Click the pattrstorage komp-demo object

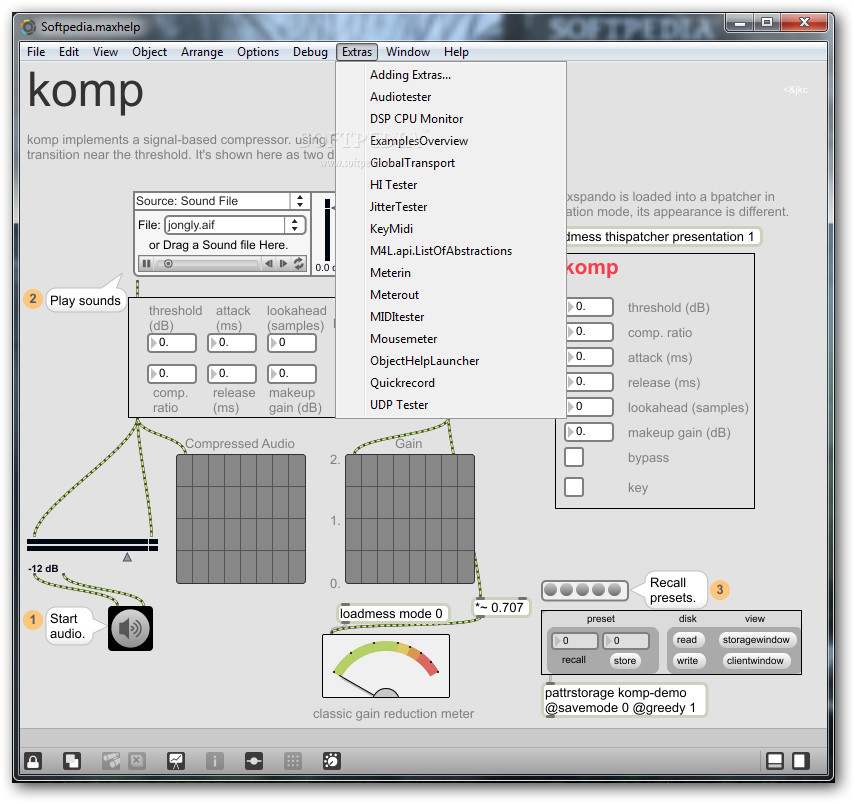[x=625, y=700]
